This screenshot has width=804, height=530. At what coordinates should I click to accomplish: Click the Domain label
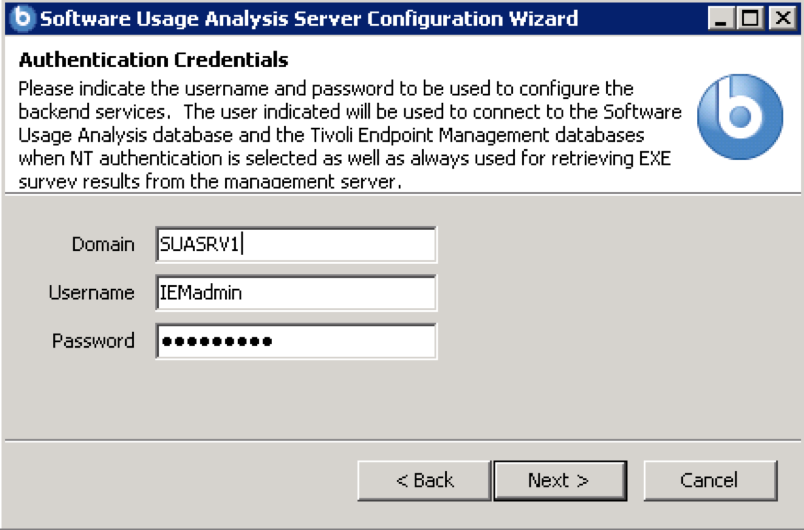coord(103,245)
